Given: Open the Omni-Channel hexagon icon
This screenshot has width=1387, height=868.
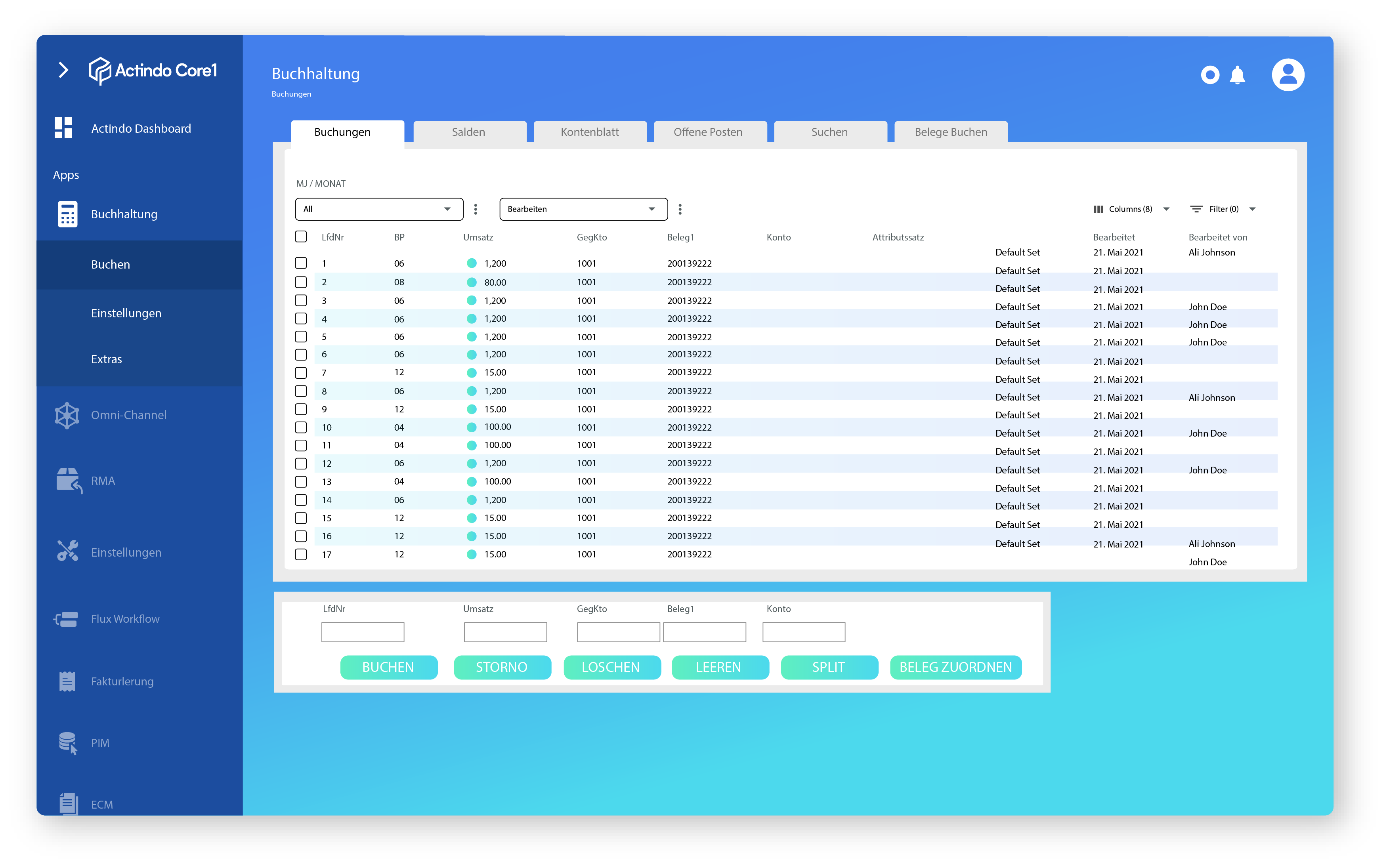Looking at the screenshot, I should click(x=67, y=415).
